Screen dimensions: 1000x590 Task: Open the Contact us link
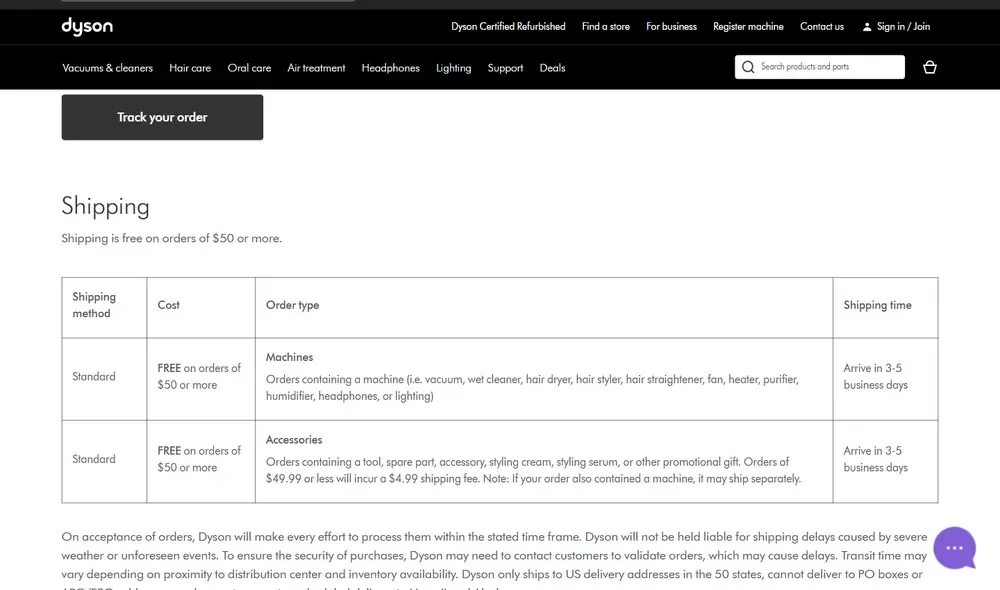pos(822,26)
